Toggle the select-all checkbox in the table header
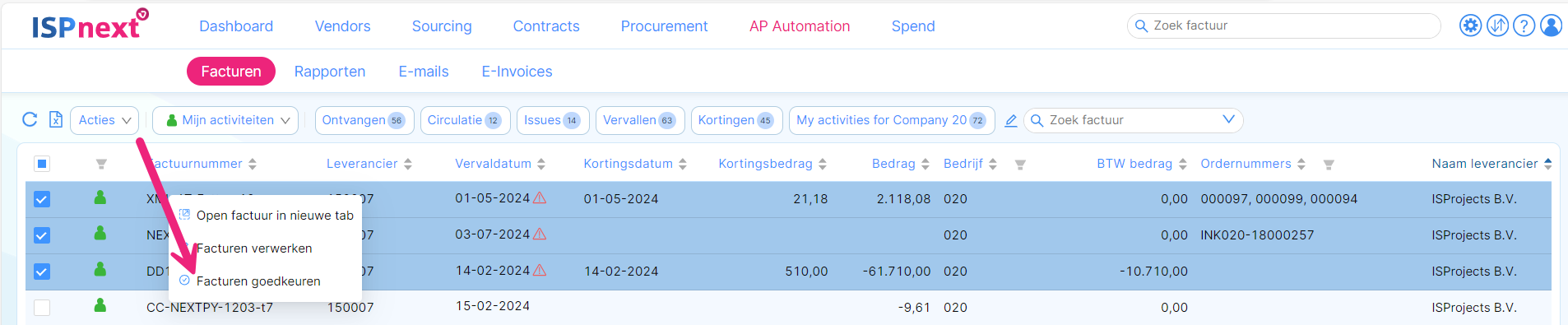 click(42, 164)
